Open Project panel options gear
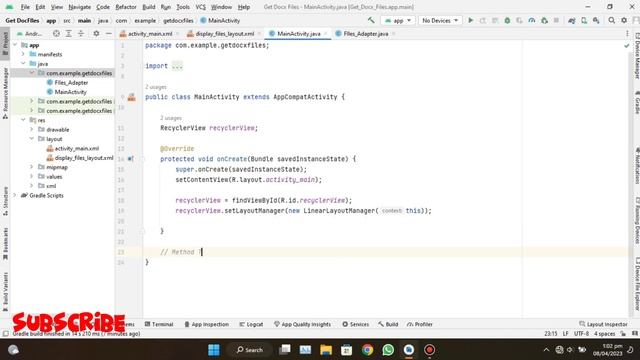 (96, 33)
